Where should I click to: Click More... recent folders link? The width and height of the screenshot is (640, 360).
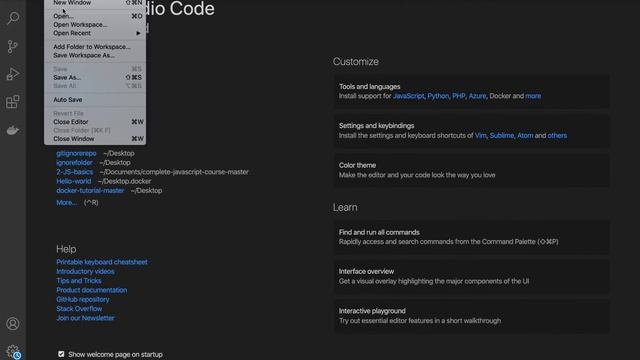tap(67, 202)
